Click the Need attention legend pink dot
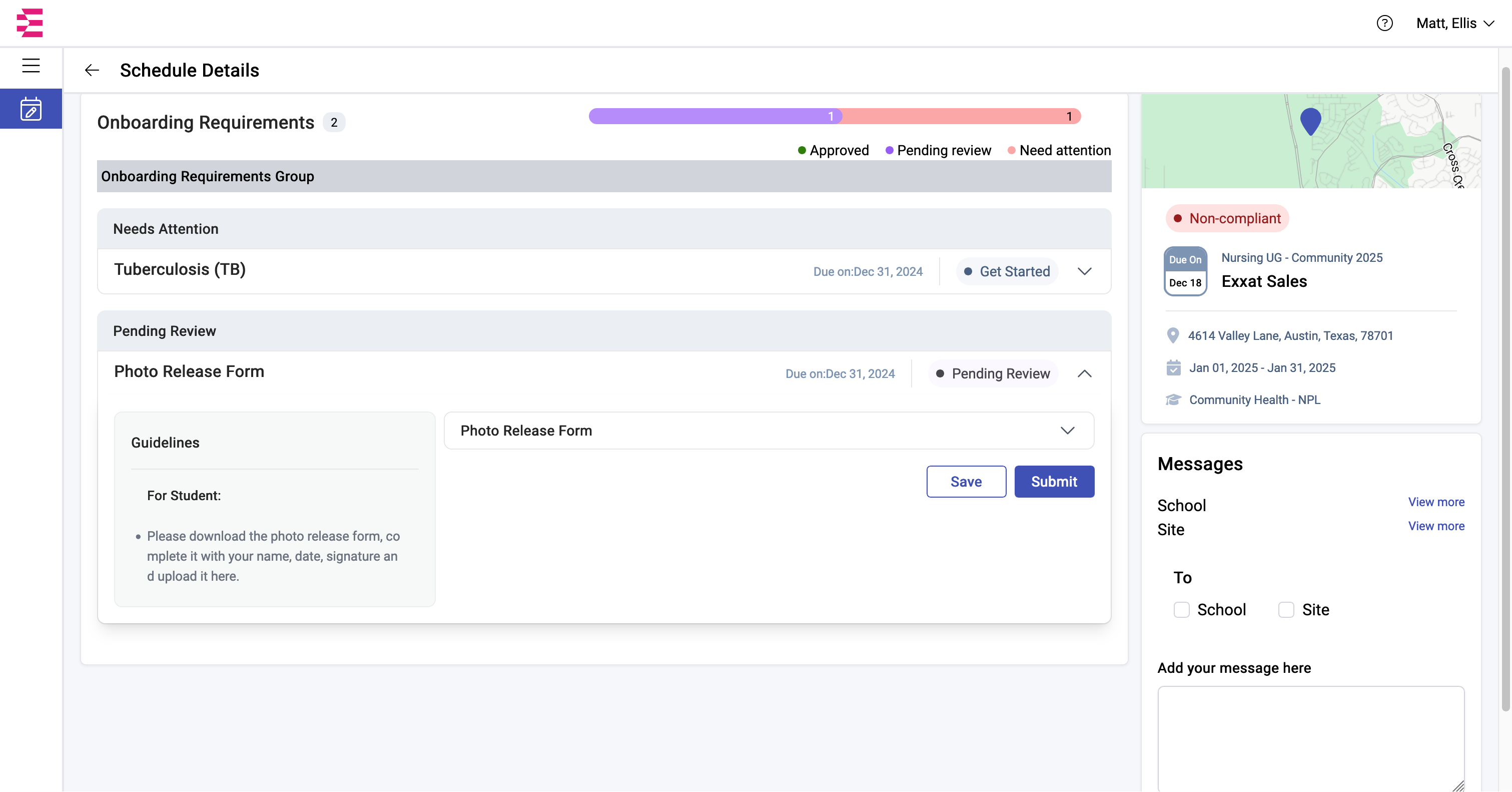Image resolution: width=1512 pixels, height=792 pixels. 1011,150
